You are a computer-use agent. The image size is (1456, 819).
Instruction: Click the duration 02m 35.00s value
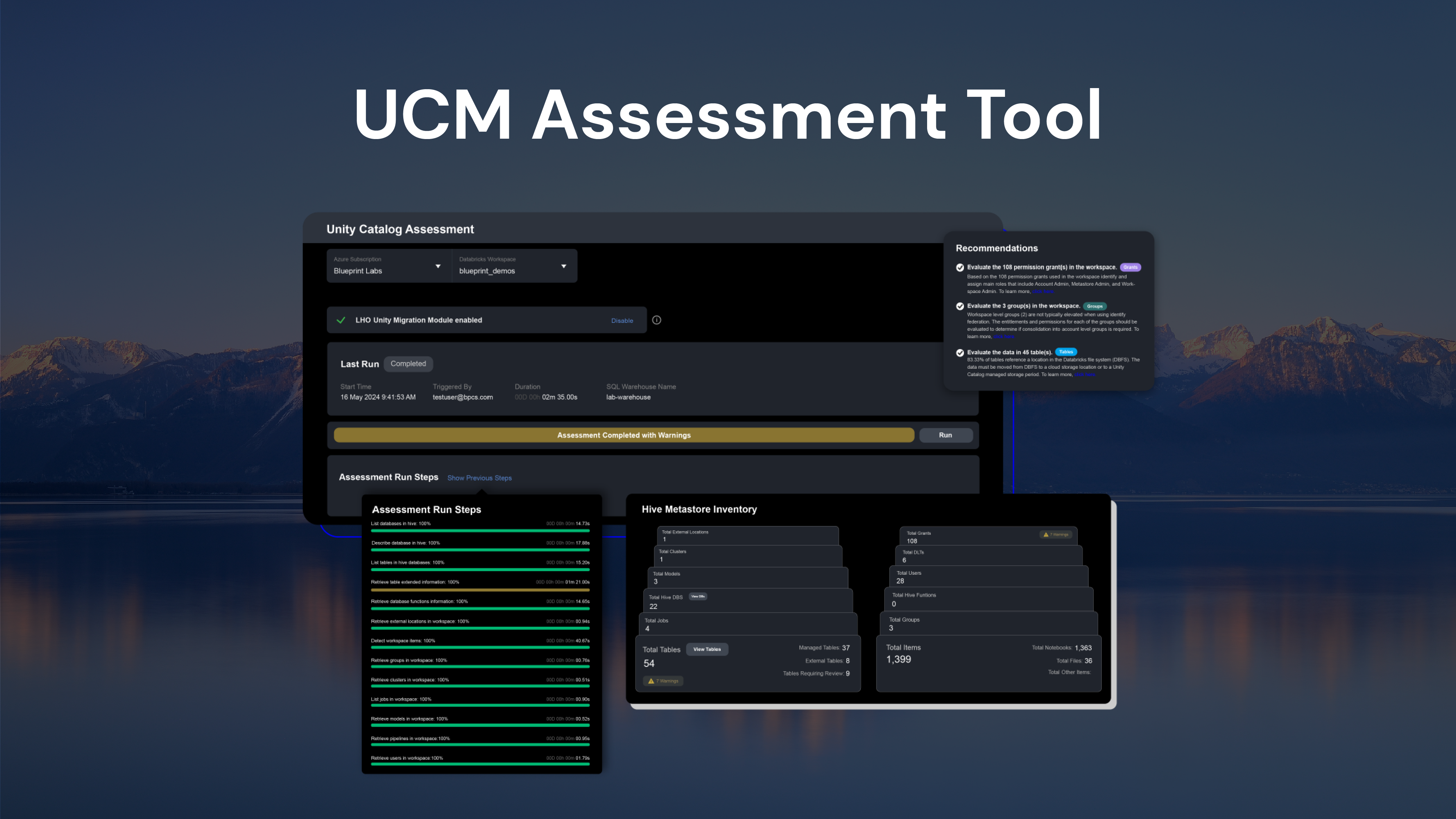click(x=559, y=397)
